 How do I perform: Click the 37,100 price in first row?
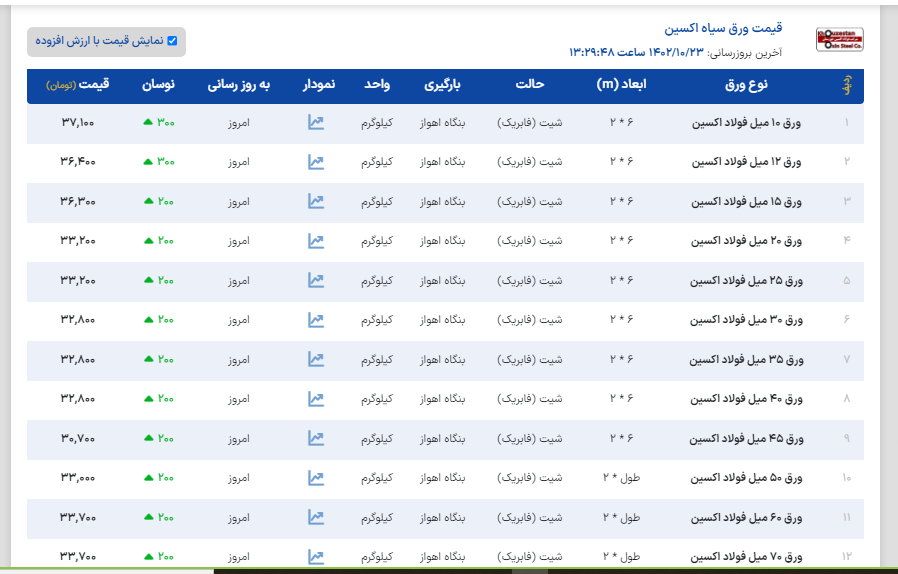coord(78,123)
